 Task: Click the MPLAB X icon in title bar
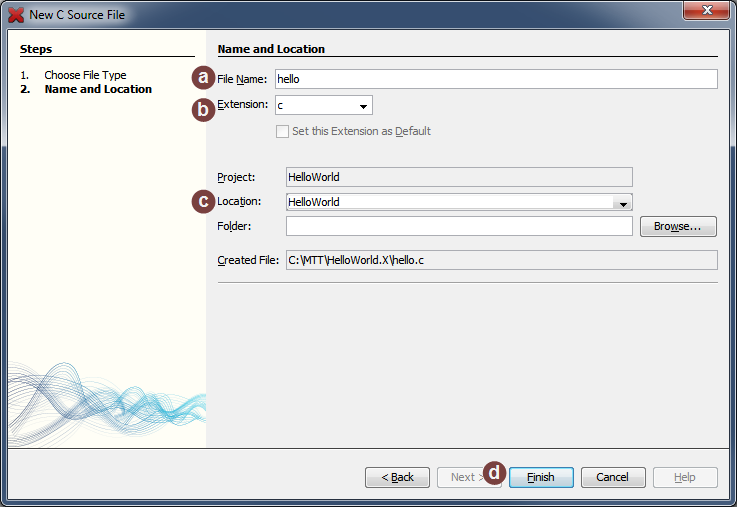[16, 15]
